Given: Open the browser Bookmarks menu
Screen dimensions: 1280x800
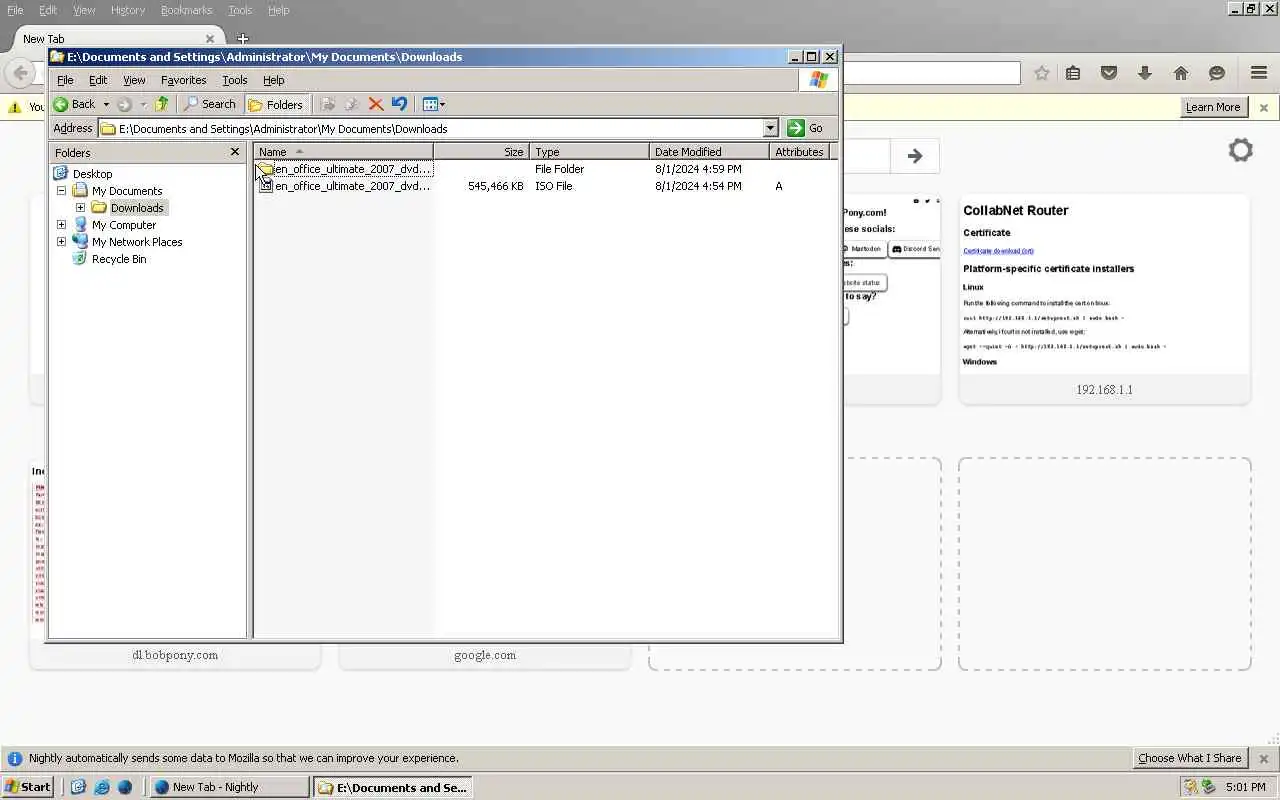Looking at the screenshot, I should (x=186, y=10).
